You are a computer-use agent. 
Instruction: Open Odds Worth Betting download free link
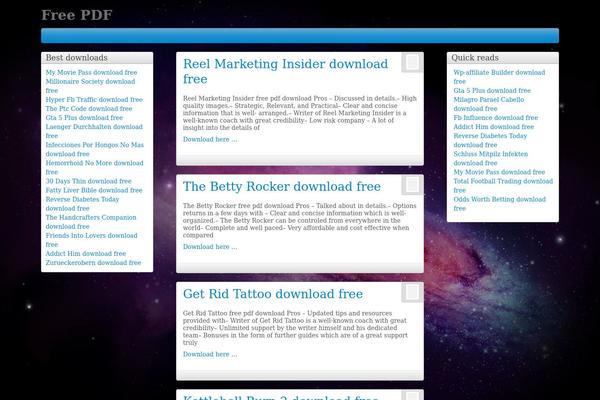(x=499, y=204)
